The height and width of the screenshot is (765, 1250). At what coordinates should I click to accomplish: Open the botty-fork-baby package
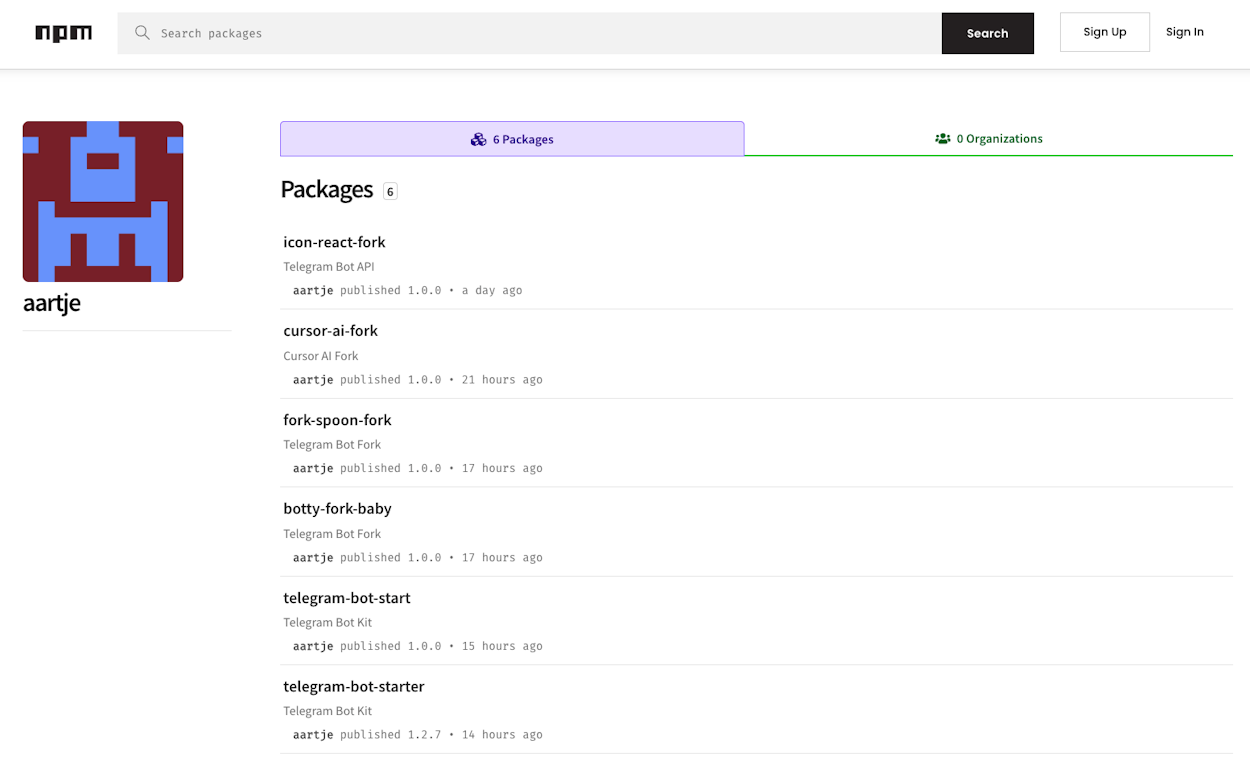(x=337, y=508)
